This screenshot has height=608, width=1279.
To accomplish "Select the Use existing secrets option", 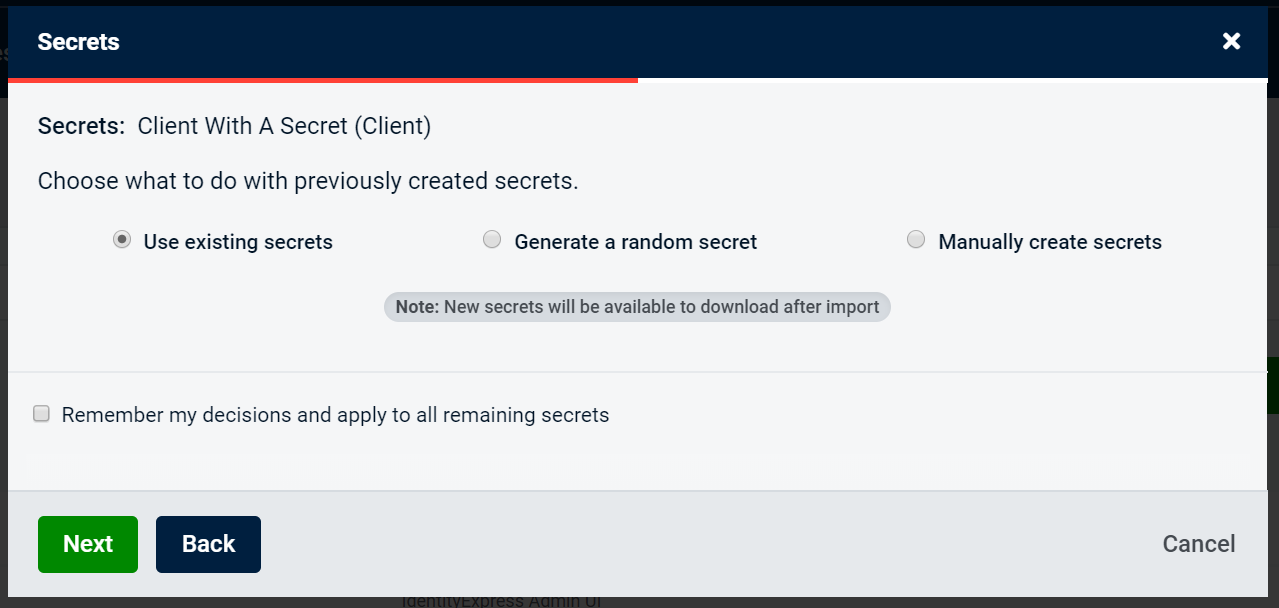I will click(x=121, y=239).
